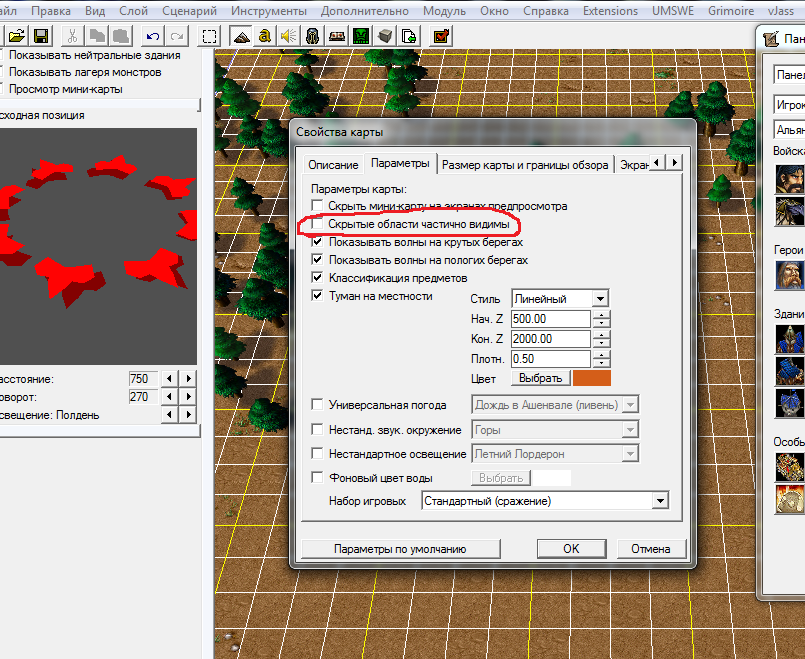Screen dimensions: 805x659
Task: Enable Нестандартное освещение checkbox
Action: pos(317,453)
